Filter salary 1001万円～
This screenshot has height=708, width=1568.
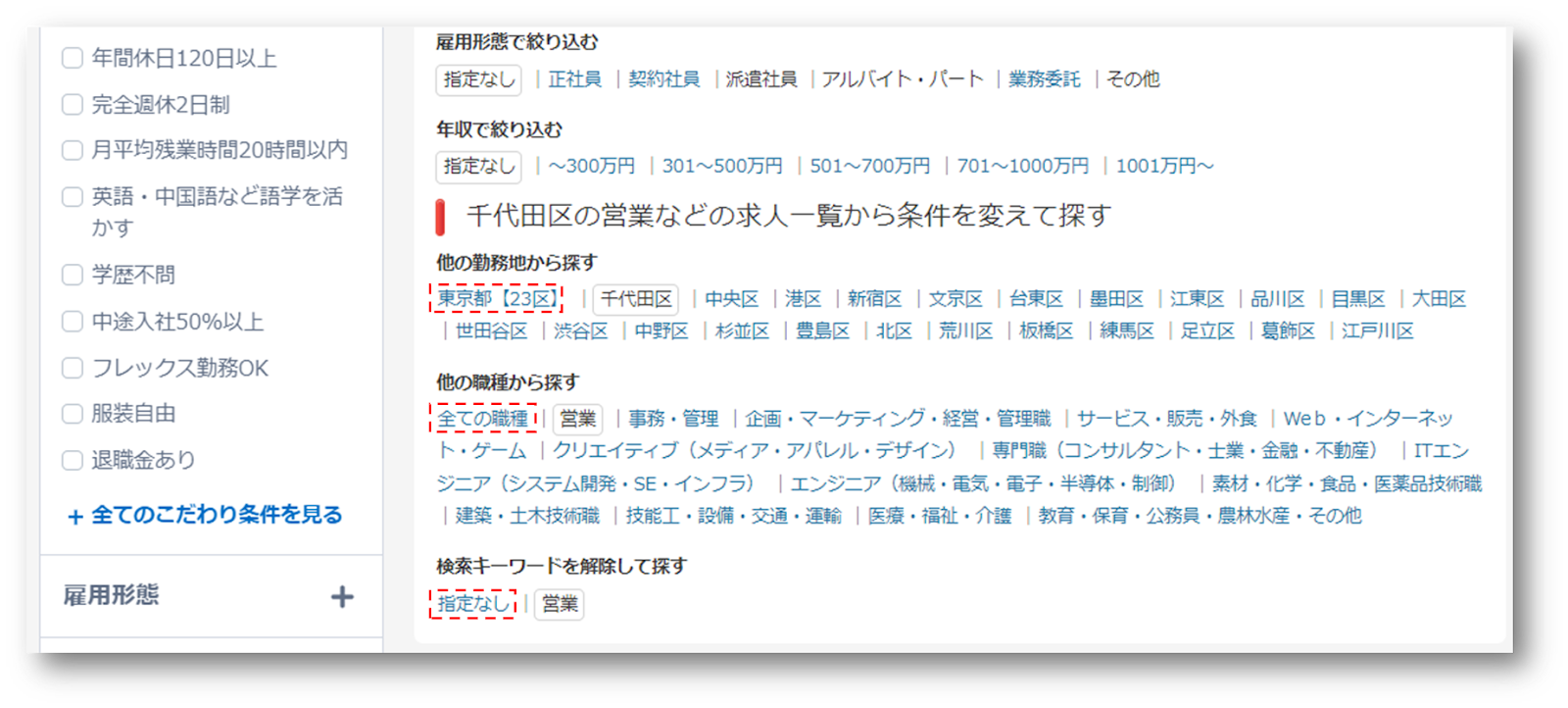point(1164,167)
